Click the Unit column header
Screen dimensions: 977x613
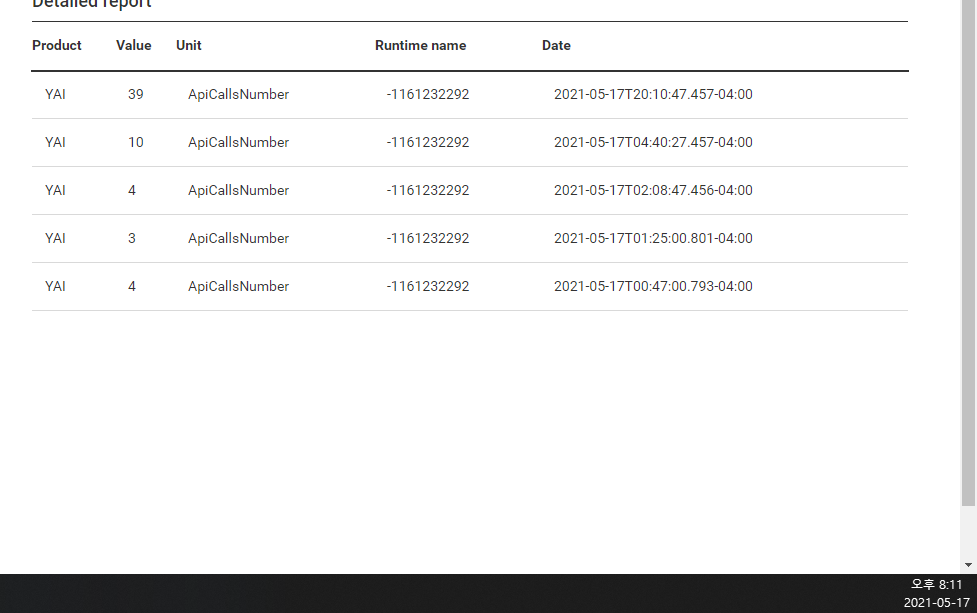(189, 45)
